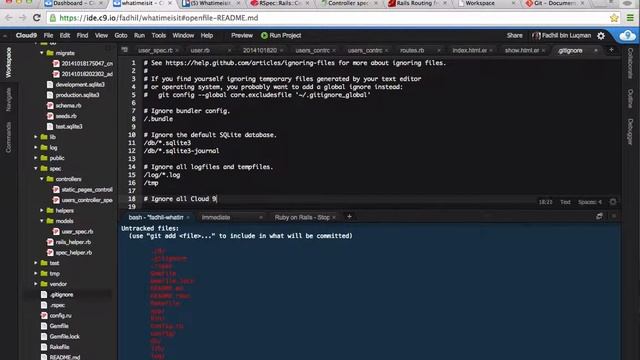Expand the vendor folder
Screen dimensions: 640x360
click(36, 284)
